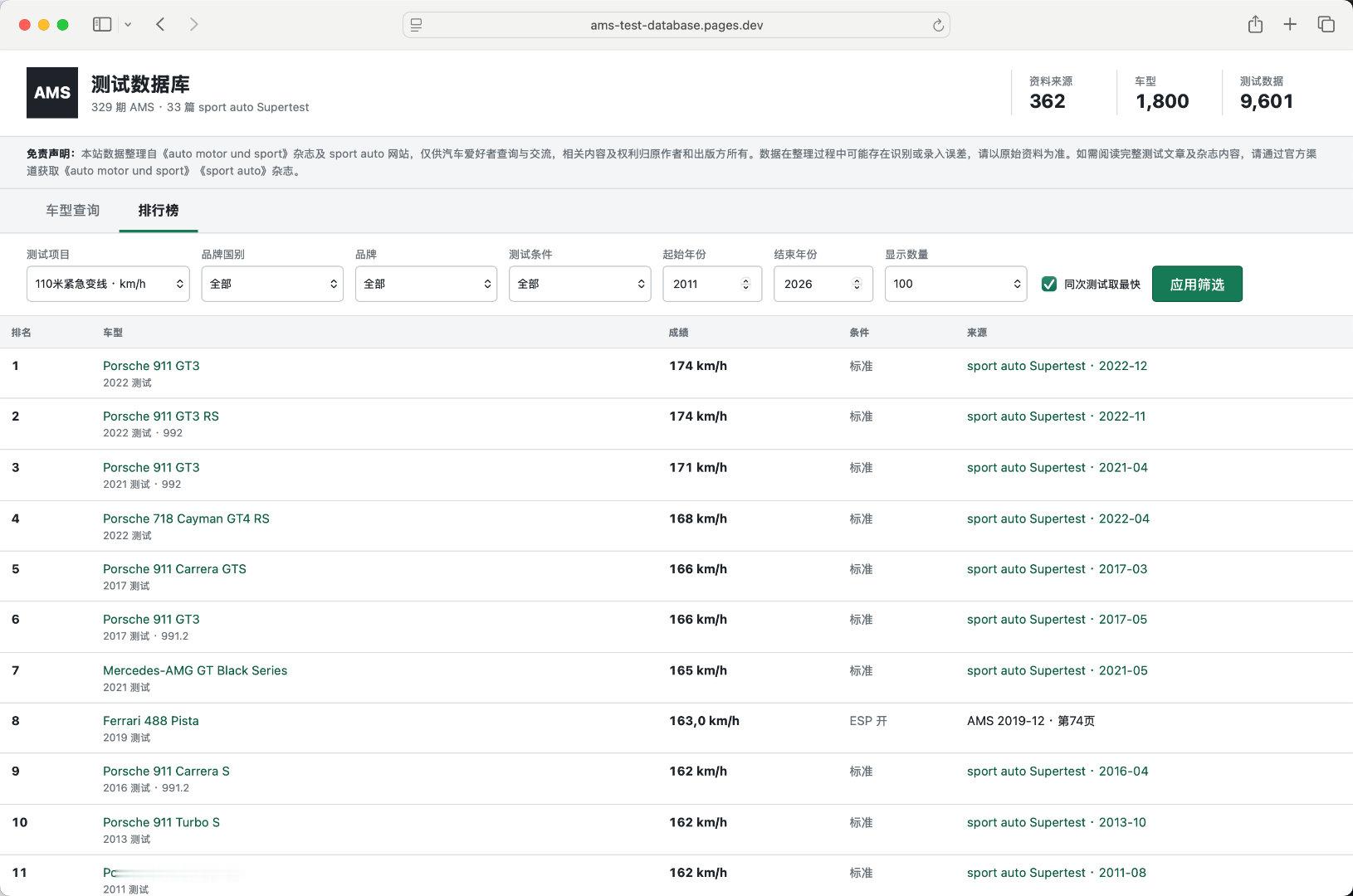Screen dimensions: 1353x896
Task: Open source sport auto Supertest 2022-04
Action: (1058, 519)
